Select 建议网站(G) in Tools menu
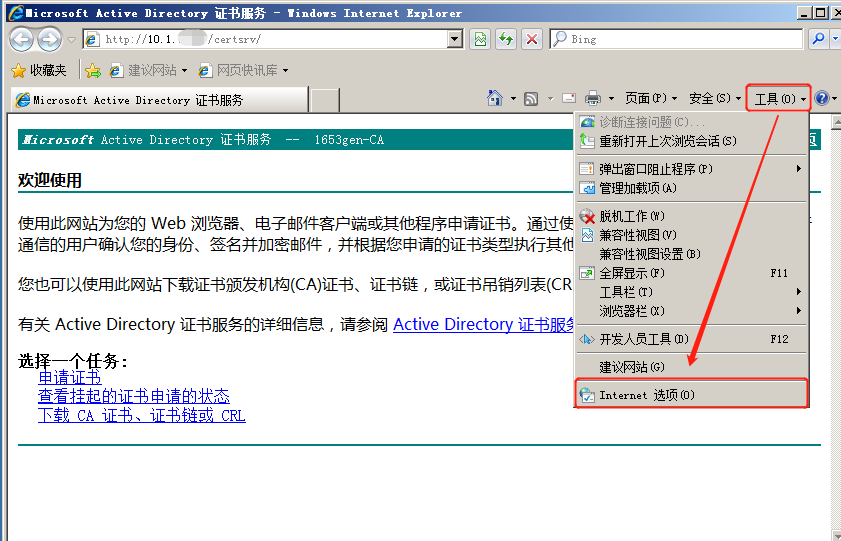Screen dimensions: 841x541 tap(691, 367)
